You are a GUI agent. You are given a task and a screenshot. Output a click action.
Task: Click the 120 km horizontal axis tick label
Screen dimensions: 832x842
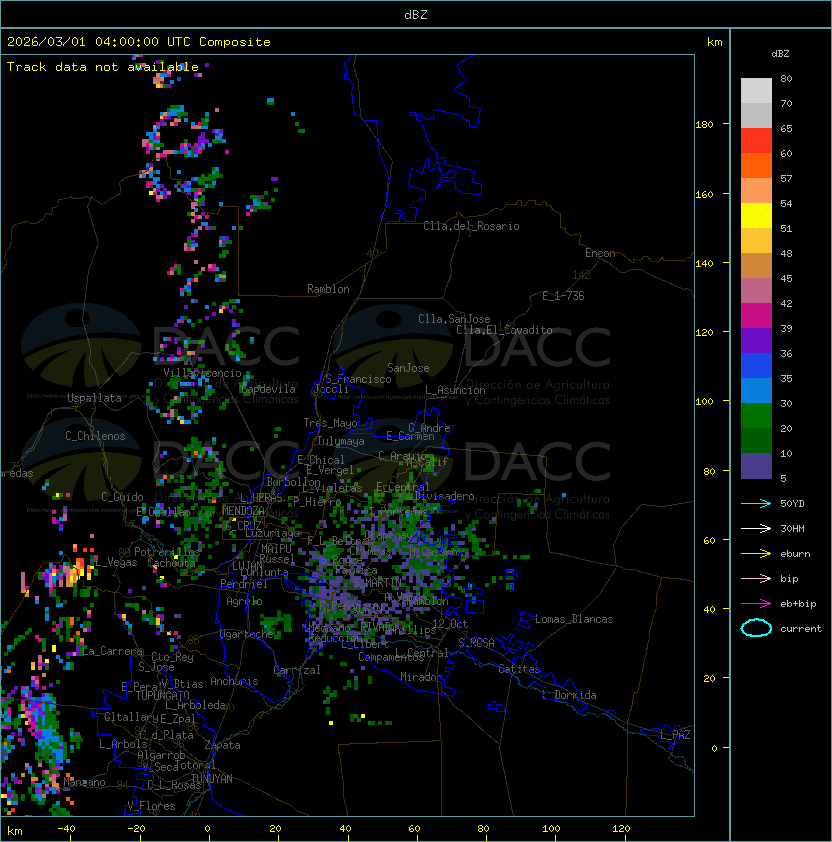(621, 828)
